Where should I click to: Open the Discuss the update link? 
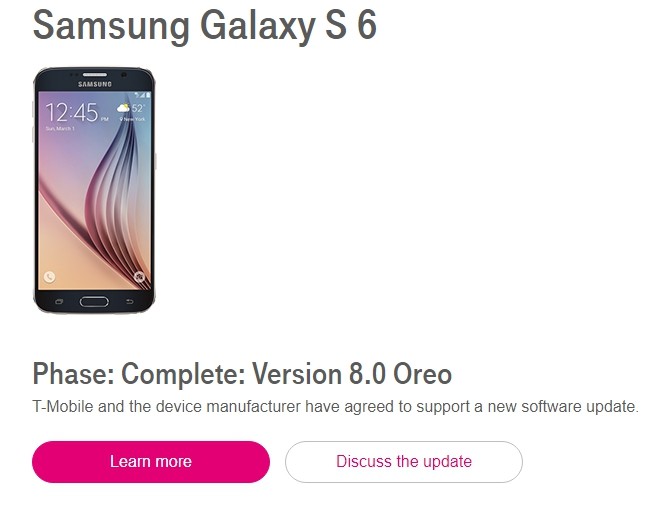[x=404, y=462]
